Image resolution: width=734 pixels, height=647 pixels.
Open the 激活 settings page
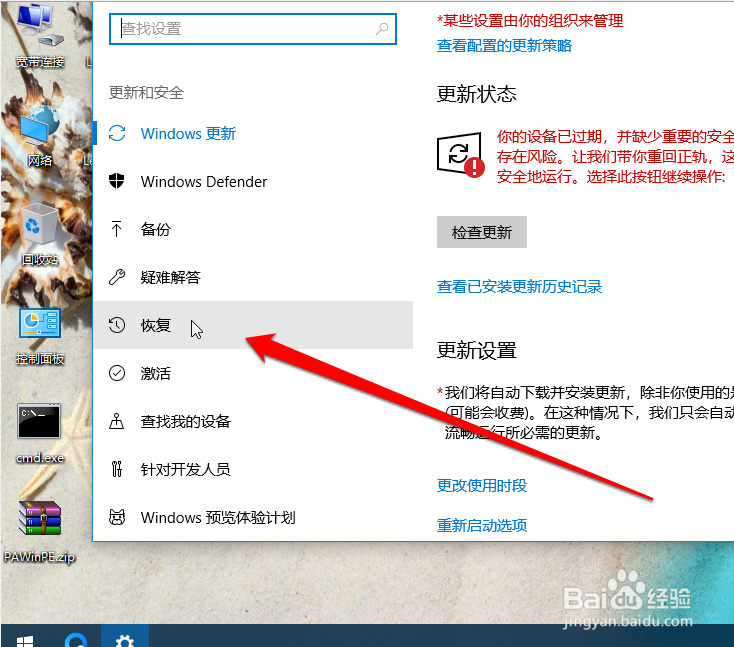pyautogui.click(x=253, y=373)
